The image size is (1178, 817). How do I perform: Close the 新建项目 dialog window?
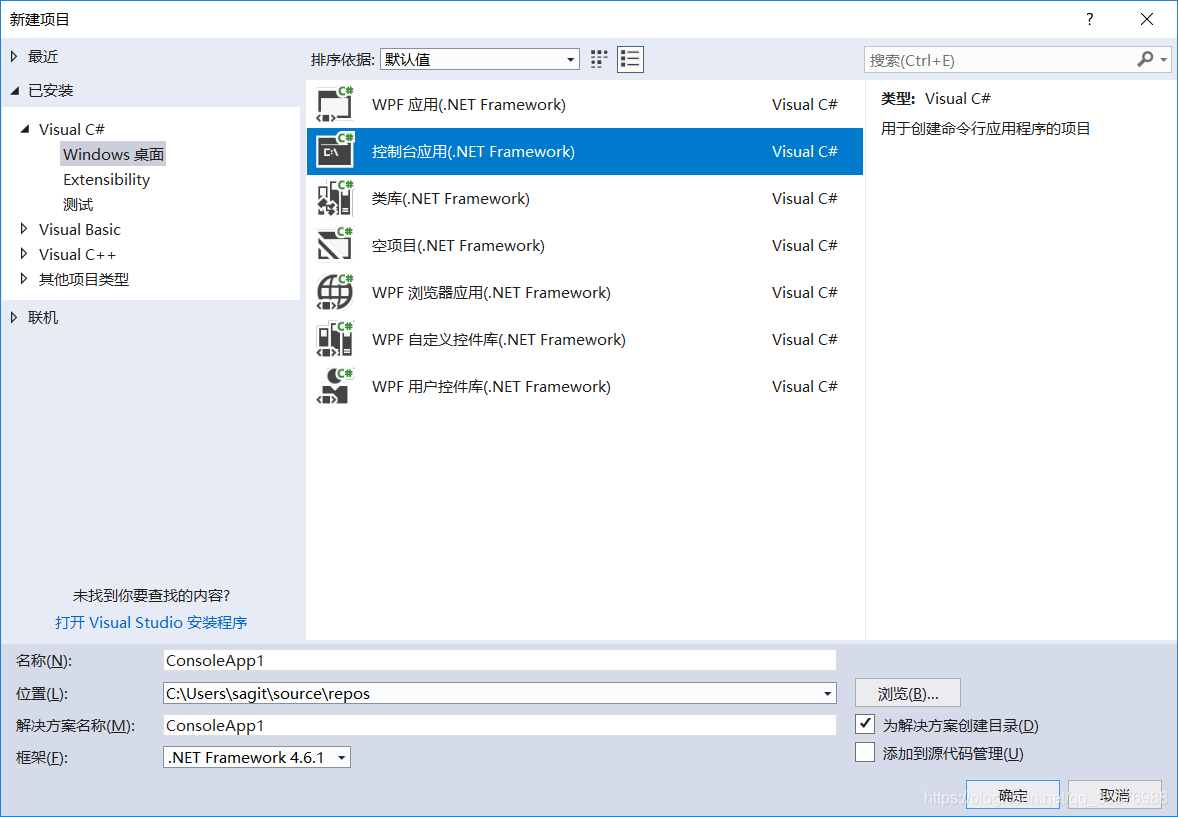1146,19
